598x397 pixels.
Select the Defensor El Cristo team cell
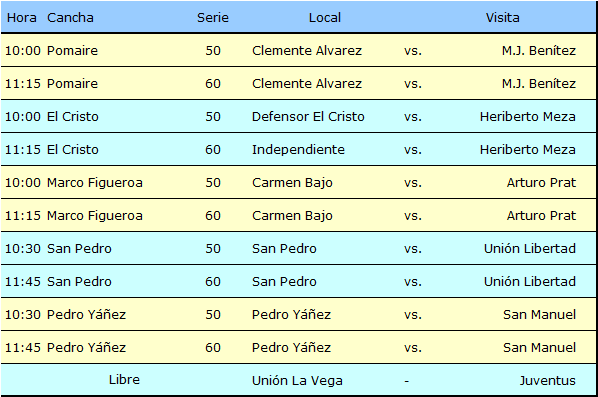click(308, 116)
